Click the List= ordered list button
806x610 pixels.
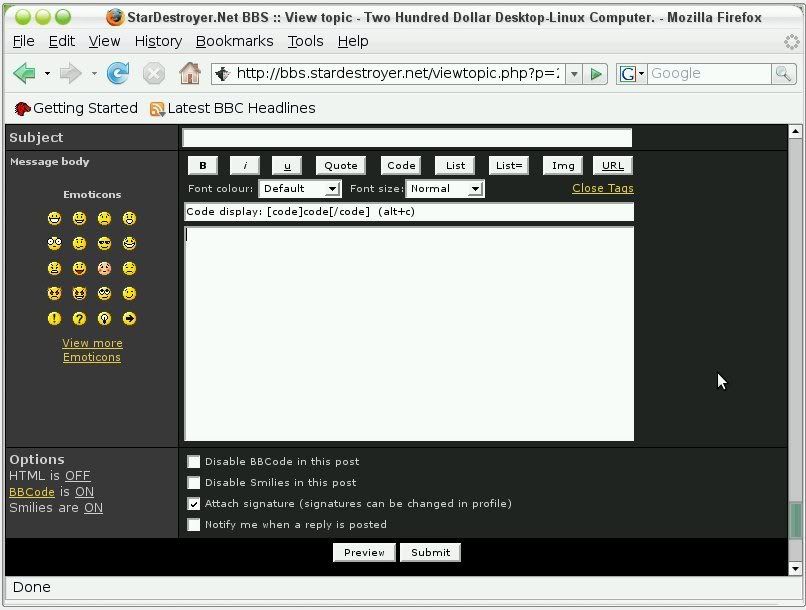509,165
